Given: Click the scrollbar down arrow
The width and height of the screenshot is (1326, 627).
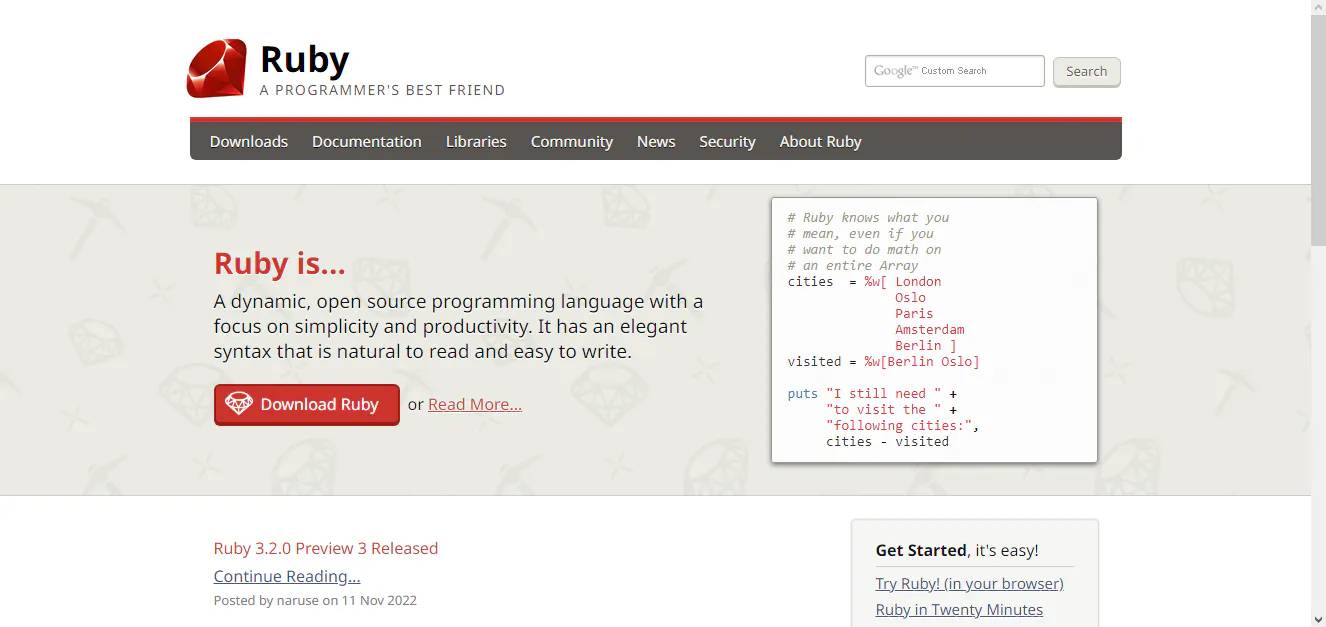Looking at the screenshot, I should coord(1318,619).
